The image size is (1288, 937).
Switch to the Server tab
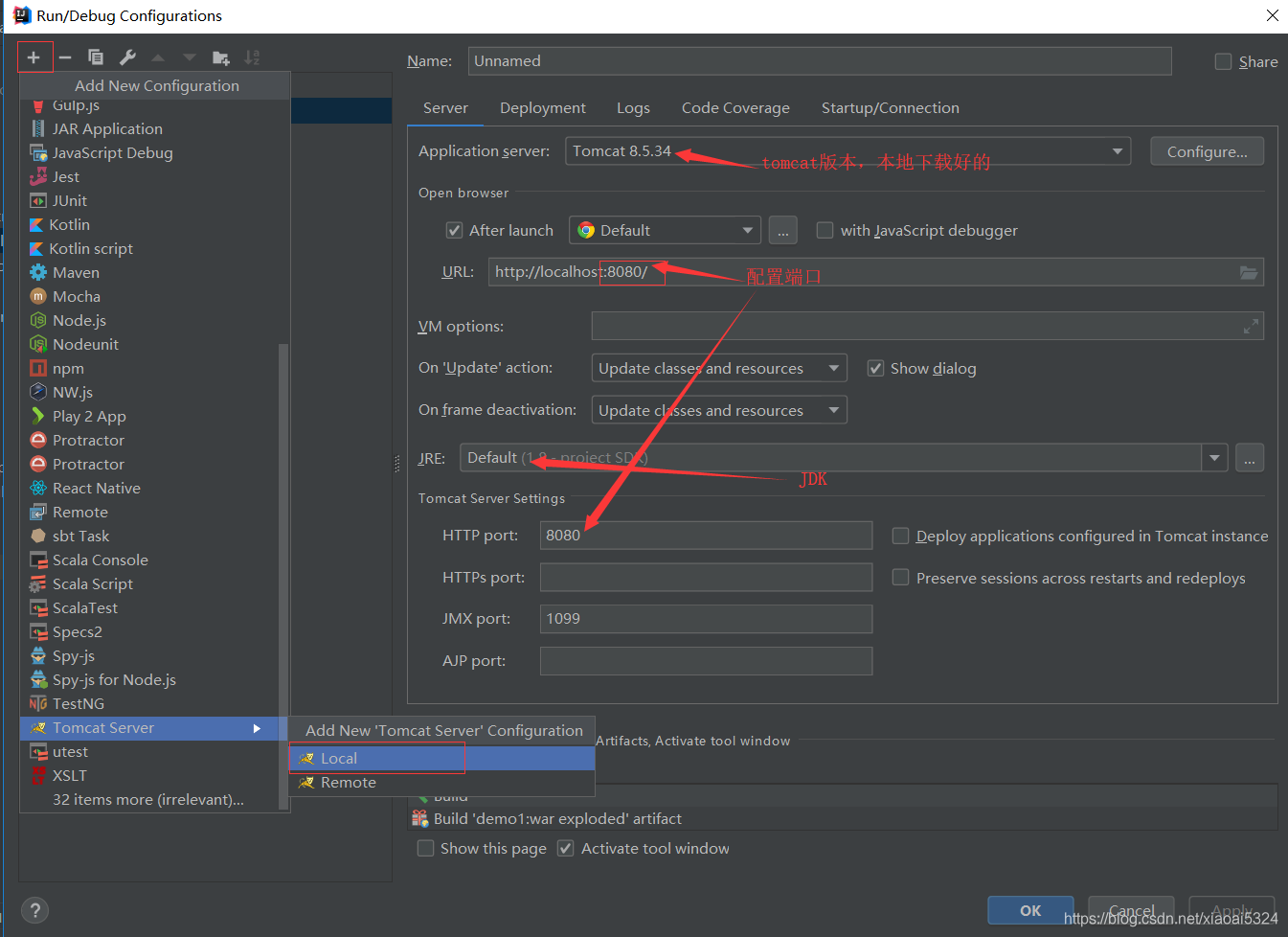(445, 108)
